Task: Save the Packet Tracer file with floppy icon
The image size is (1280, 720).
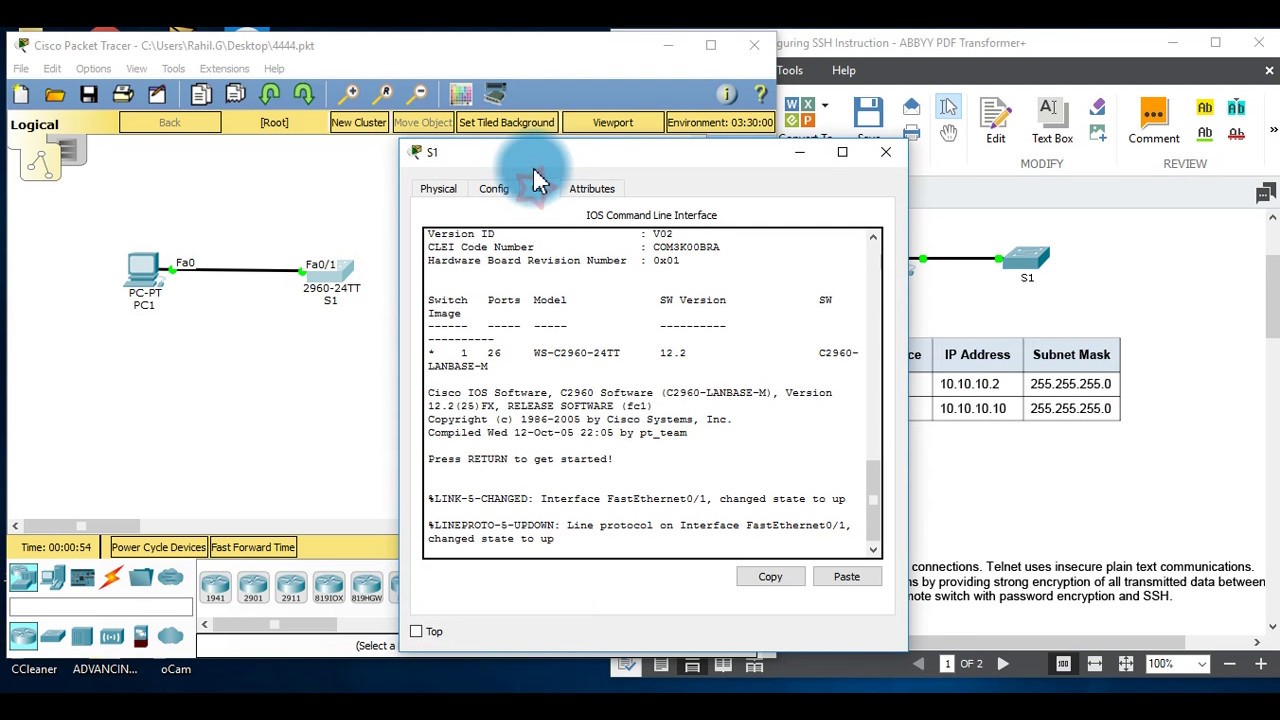Action: 89,94
